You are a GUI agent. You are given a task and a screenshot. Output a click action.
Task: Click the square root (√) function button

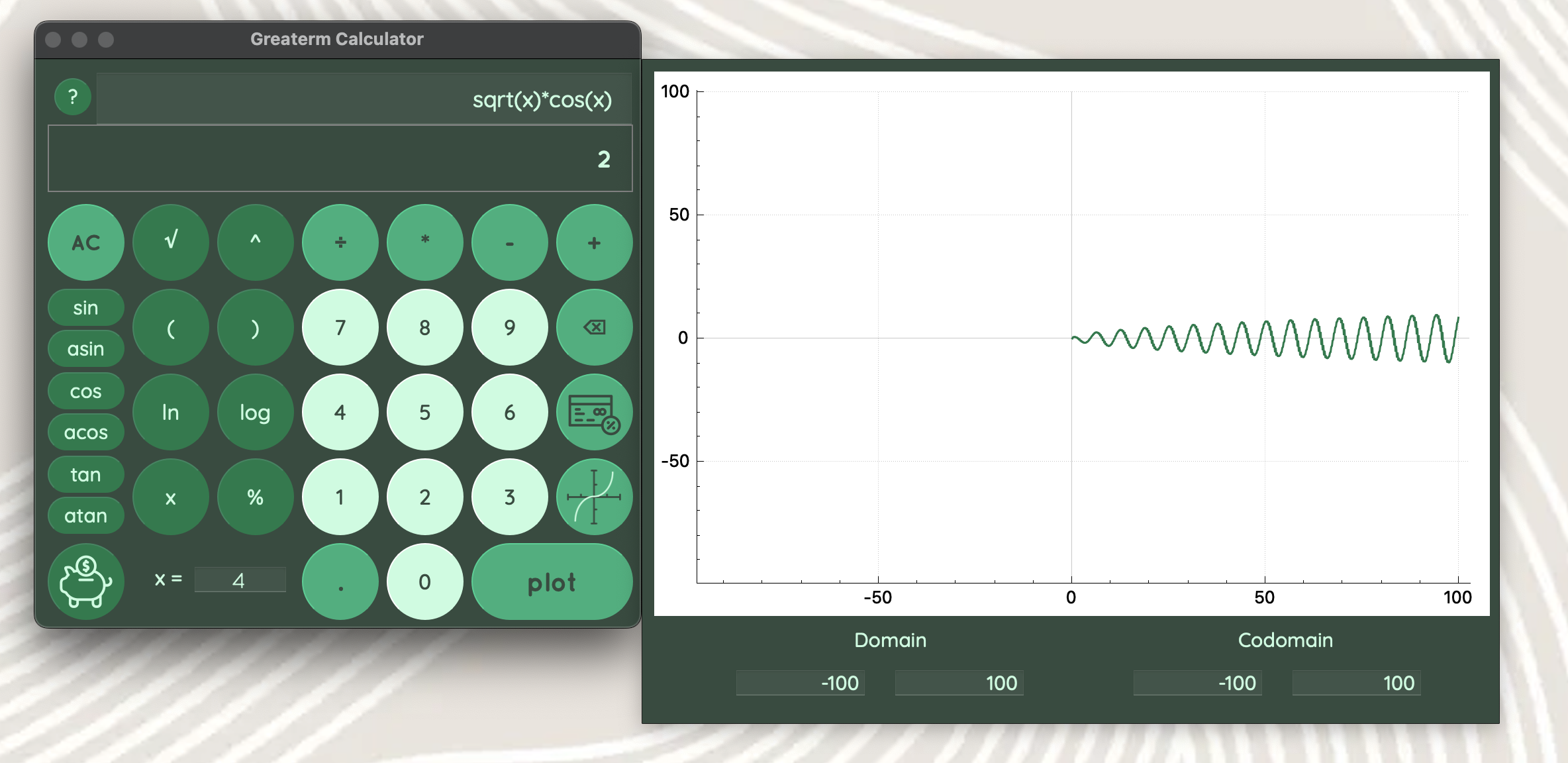(x=170, y=242)
